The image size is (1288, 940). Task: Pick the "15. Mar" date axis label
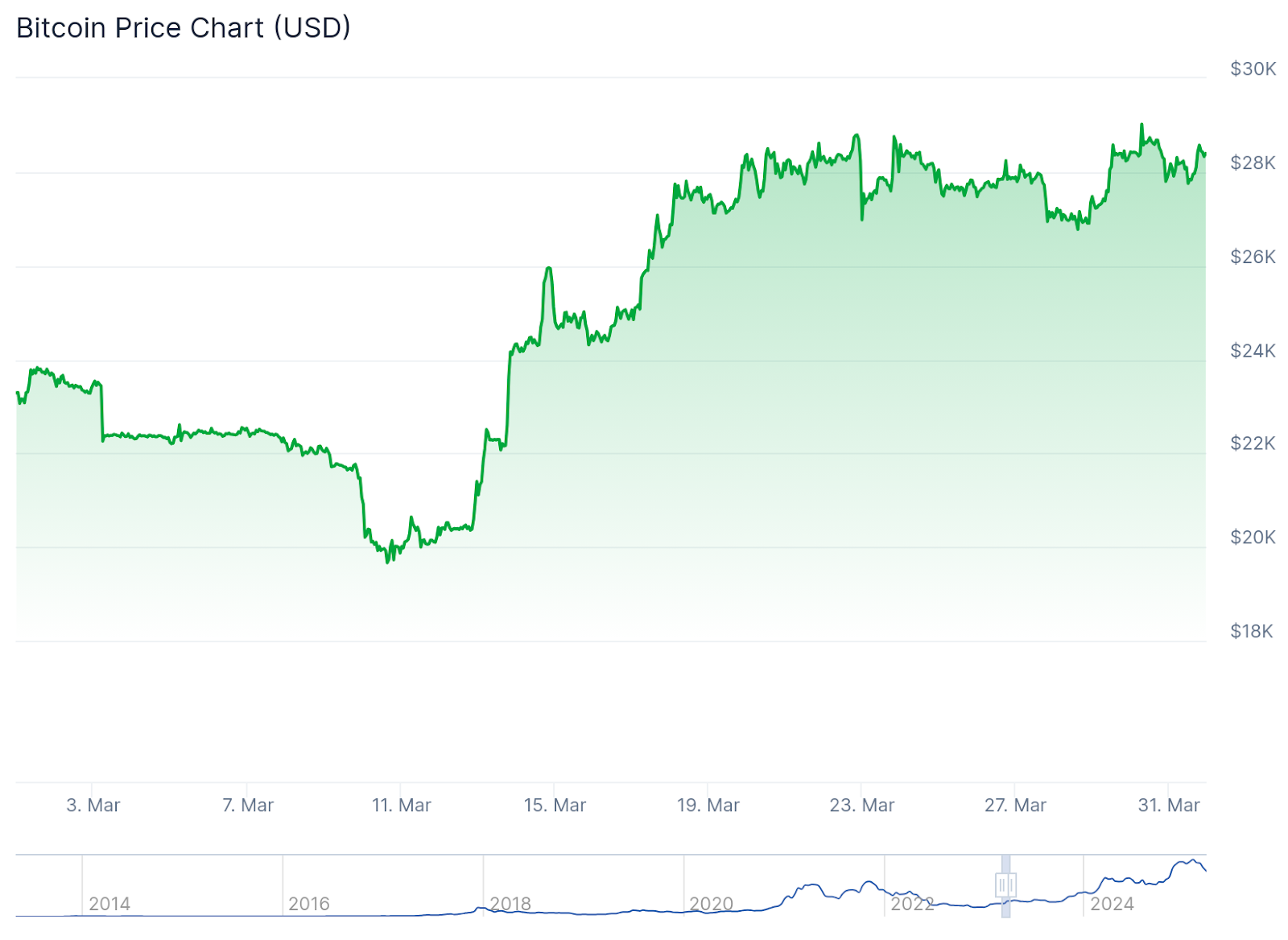[555, 805]
